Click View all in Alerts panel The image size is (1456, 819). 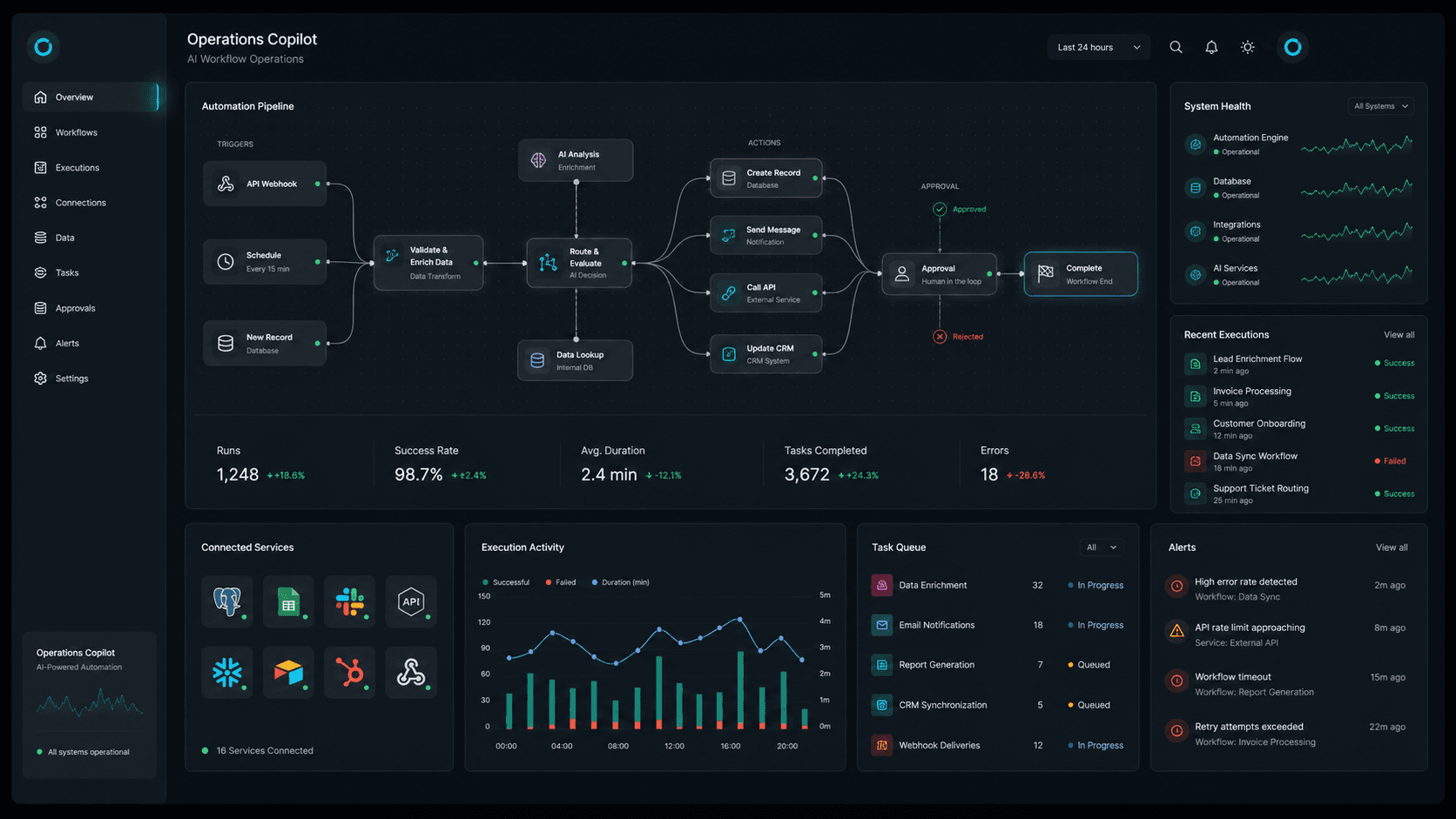(1392, 547)
